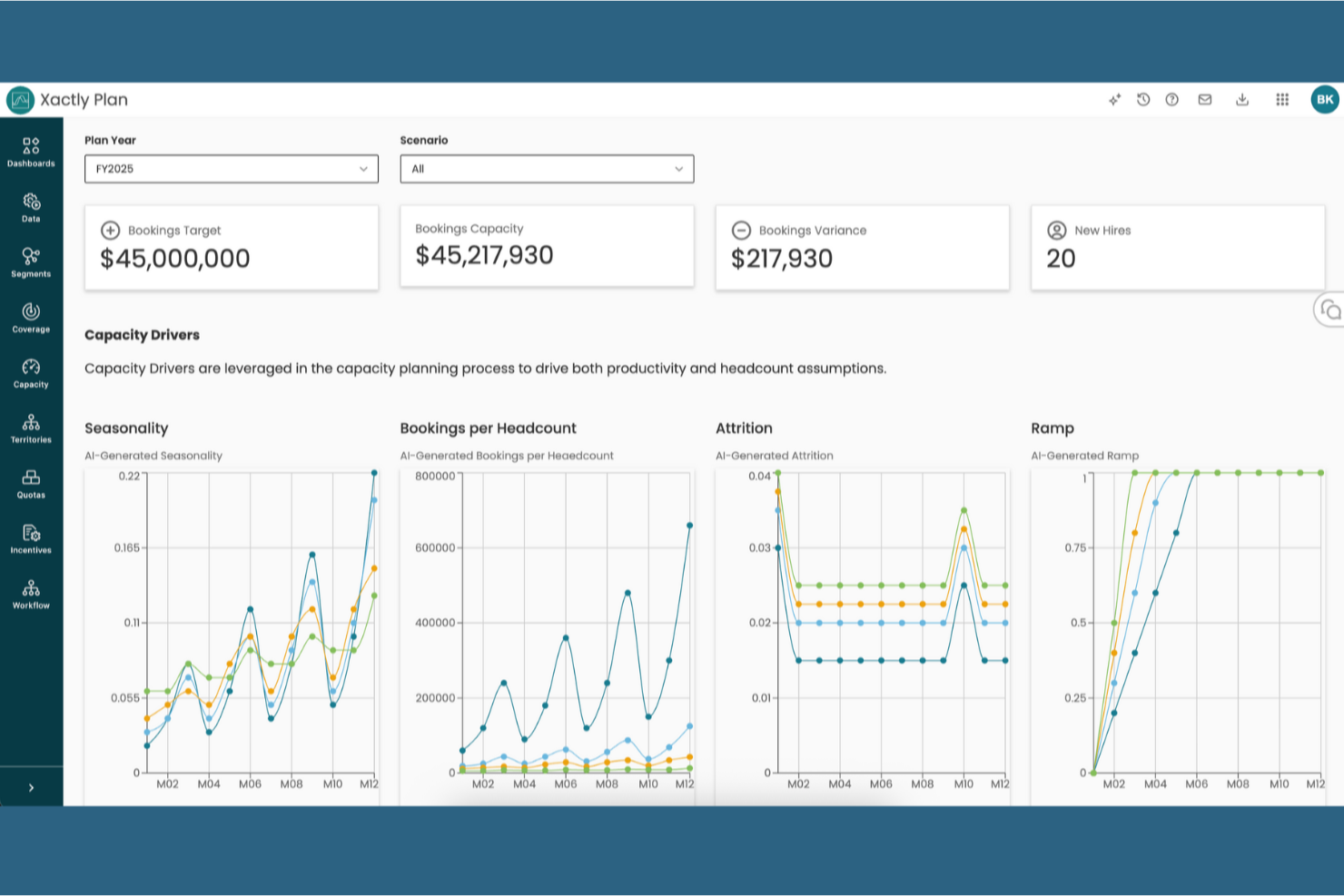Open Territories from the sidebar

[31, 428]
